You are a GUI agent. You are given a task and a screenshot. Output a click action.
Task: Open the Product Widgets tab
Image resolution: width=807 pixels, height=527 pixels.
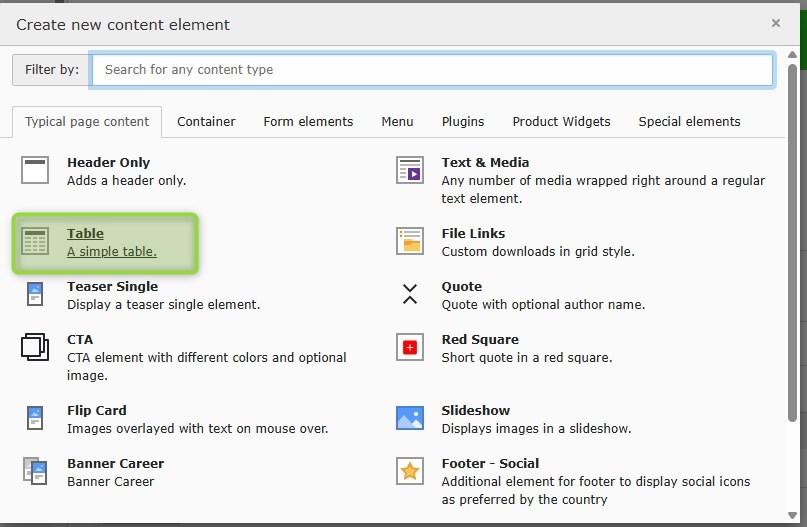(561, 121)
